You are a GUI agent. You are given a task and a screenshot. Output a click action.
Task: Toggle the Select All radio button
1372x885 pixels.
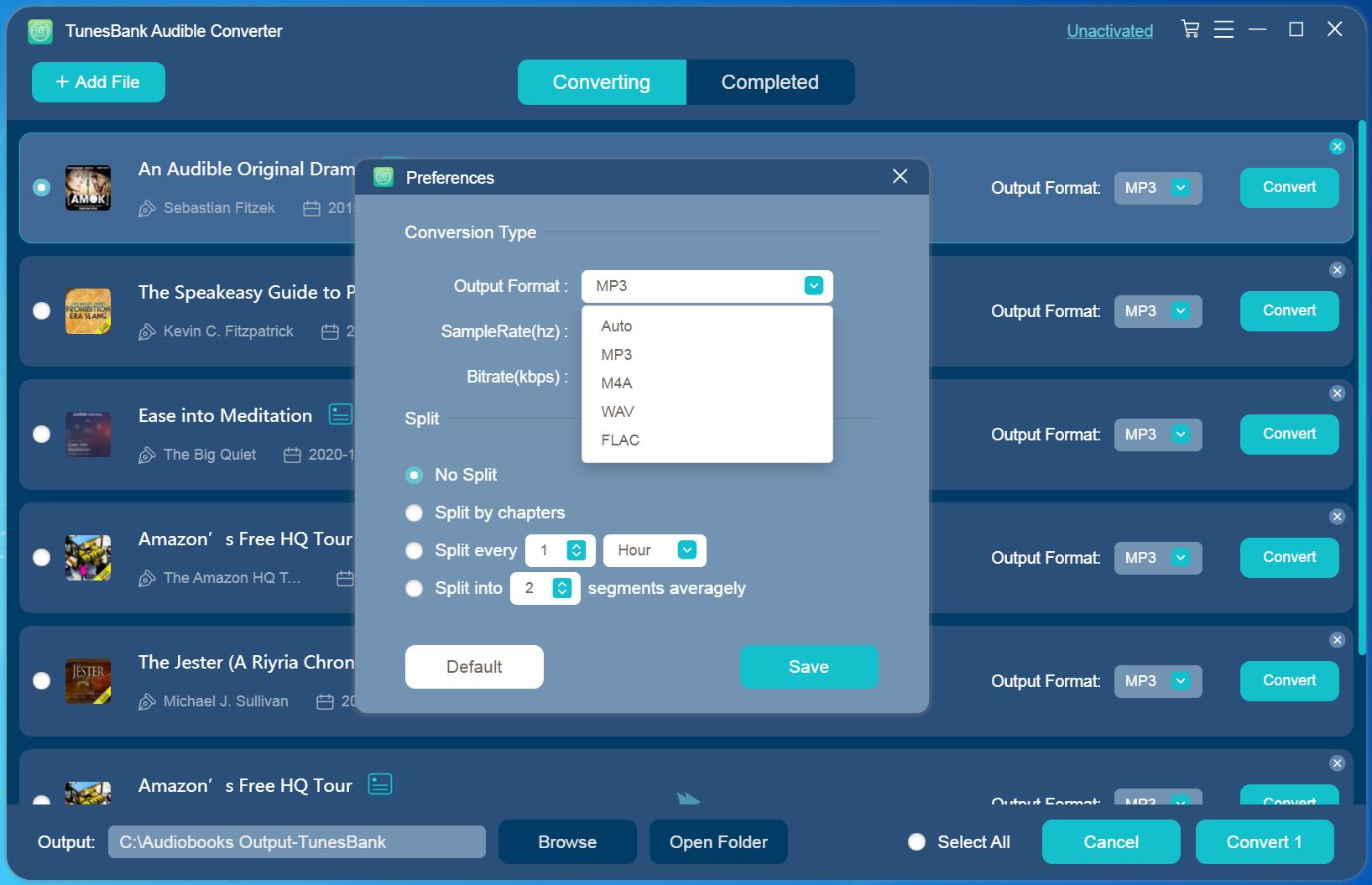pyautogui.click(x=916, y=841)
